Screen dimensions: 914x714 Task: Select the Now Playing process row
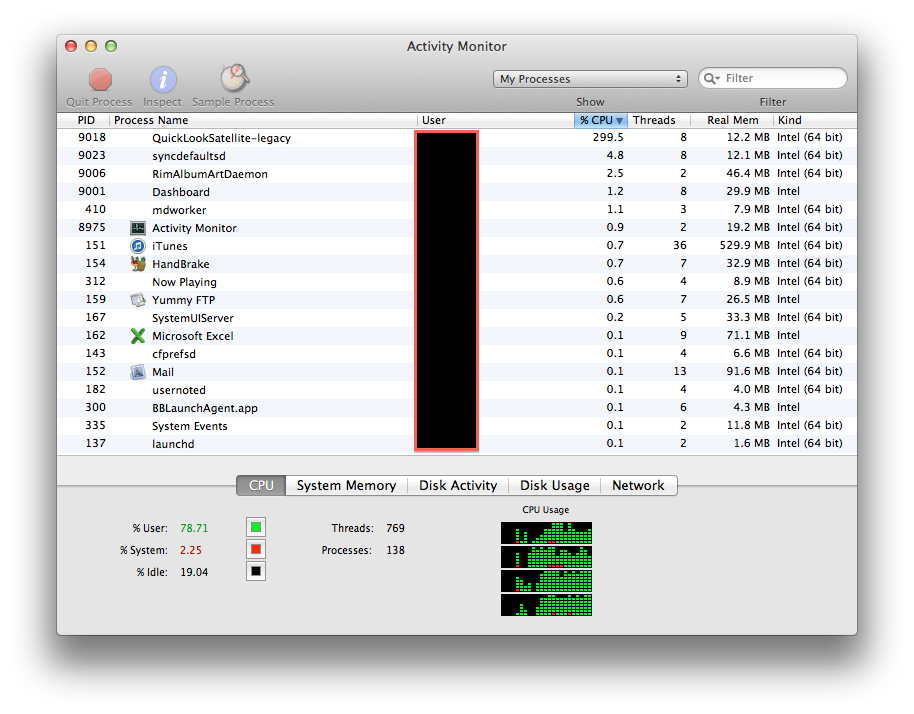(x=457, y=282)
